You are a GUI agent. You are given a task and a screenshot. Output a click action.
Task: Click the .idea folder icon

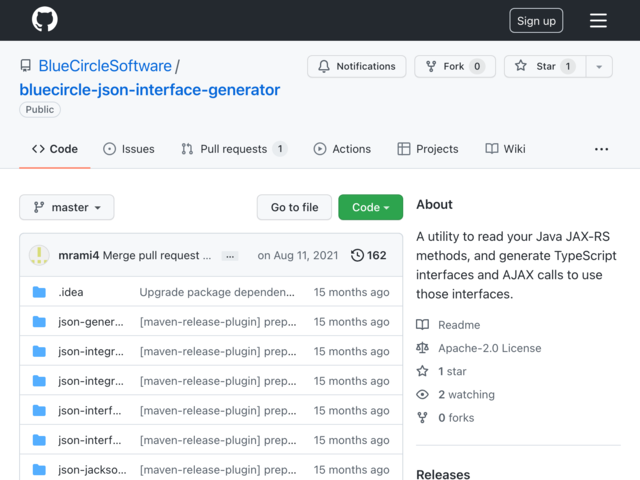pyautogui.click(x=39, y=292)
